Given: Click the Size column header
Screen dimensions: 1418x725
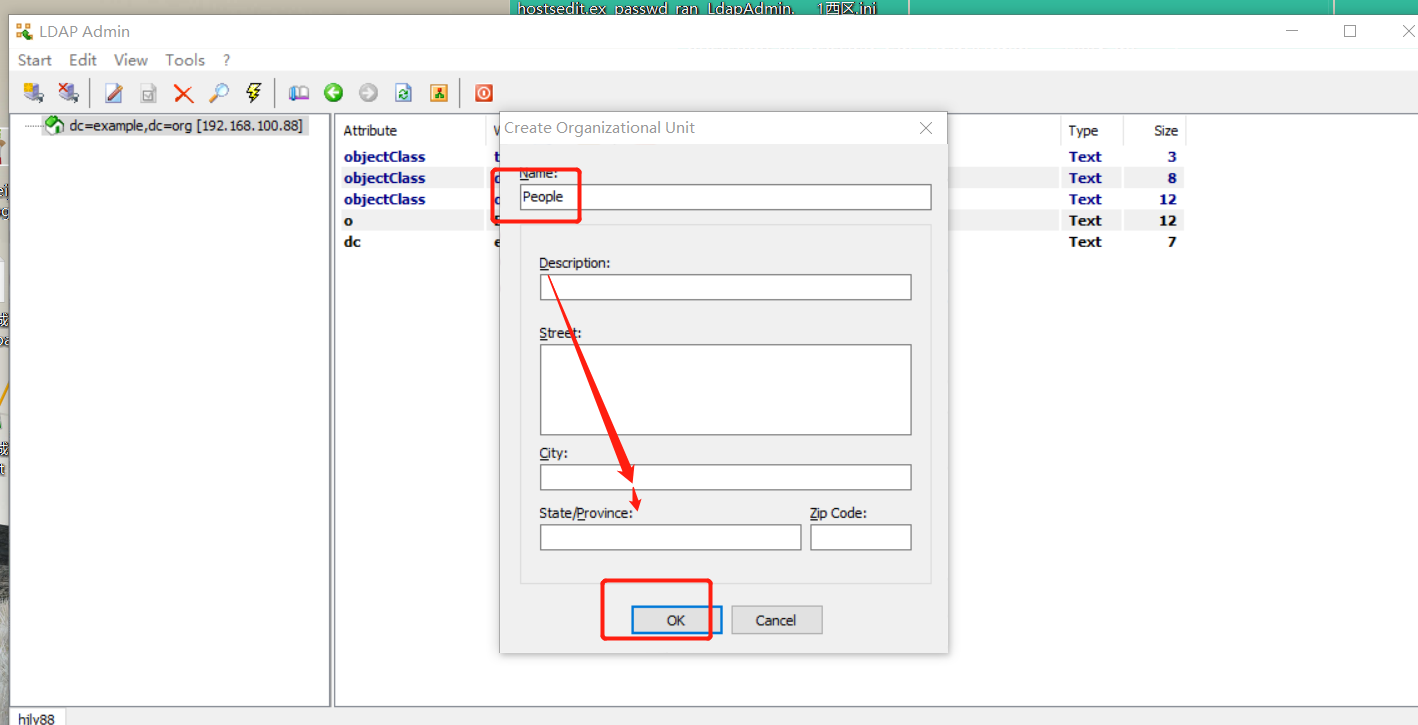Looking at the screenshot, I should click(x=1165, y=131).
